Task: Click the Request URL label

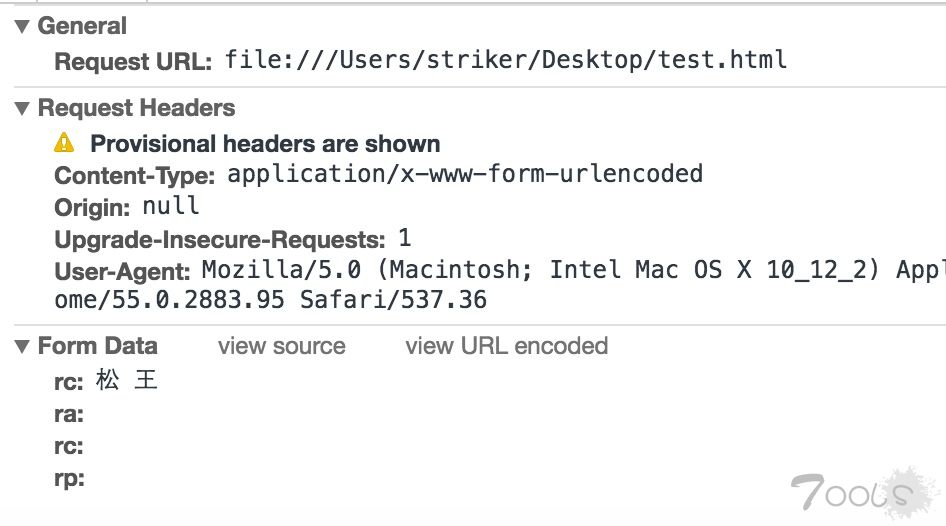Action: pyautogui.click(x=133, y=61)
